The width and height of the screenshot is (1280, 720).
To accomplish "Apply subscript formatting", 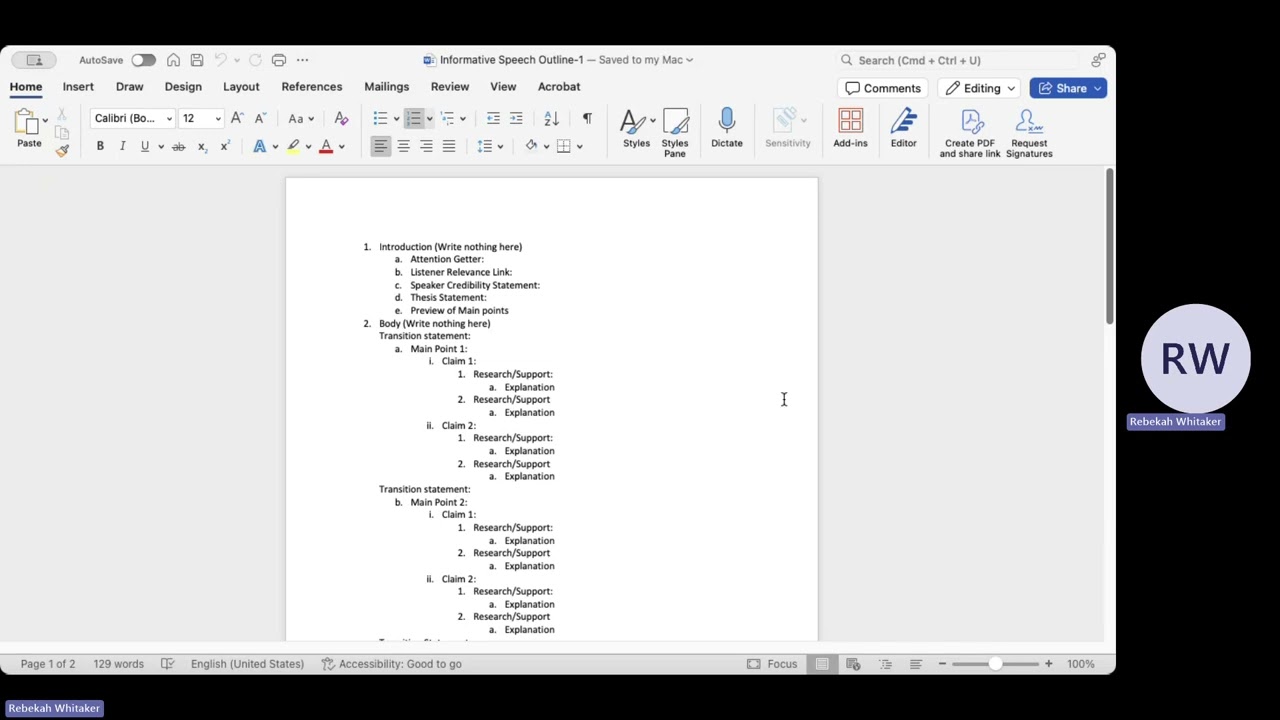I will [202, 146].
